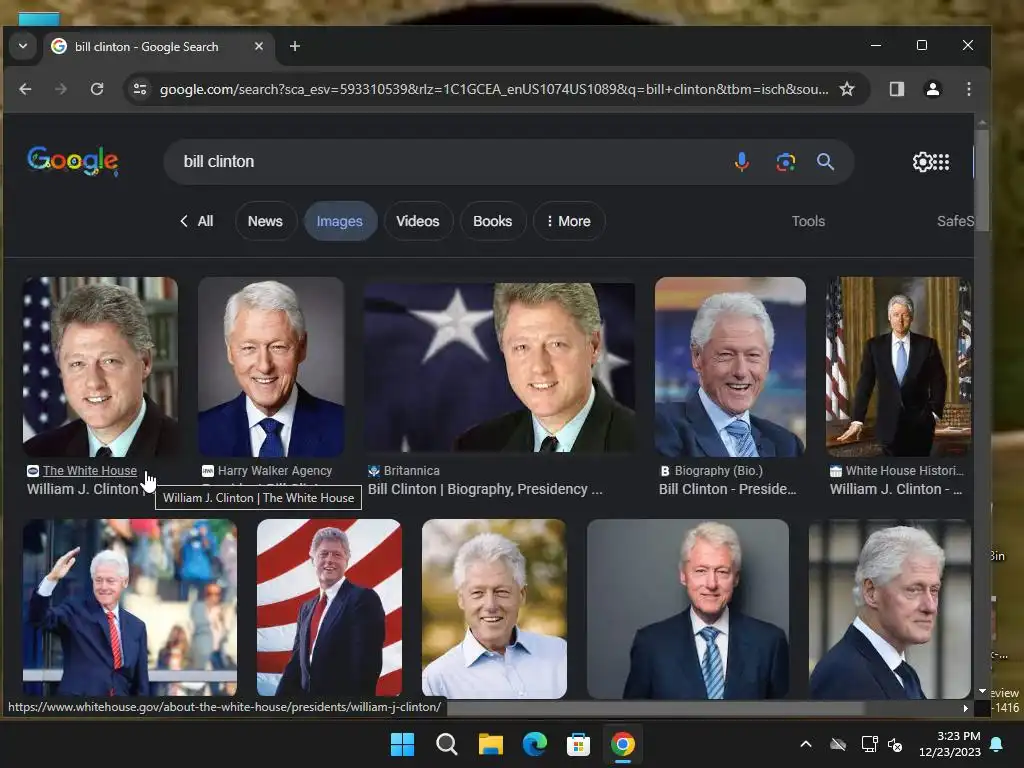
Task: Follow The White House source link
Action: tap(89, 470)
